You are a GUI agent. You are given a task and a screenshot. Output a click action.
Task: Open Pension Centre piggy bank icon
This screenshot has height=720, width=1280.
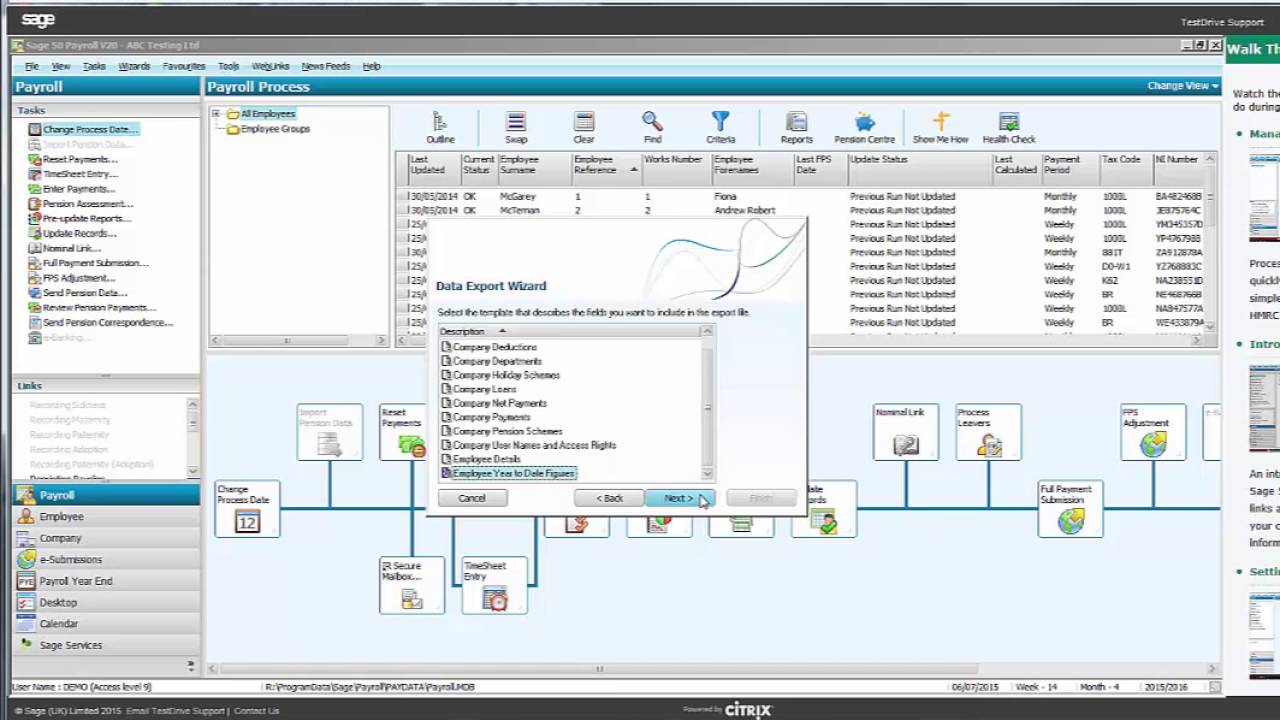[x=865, y=128]
